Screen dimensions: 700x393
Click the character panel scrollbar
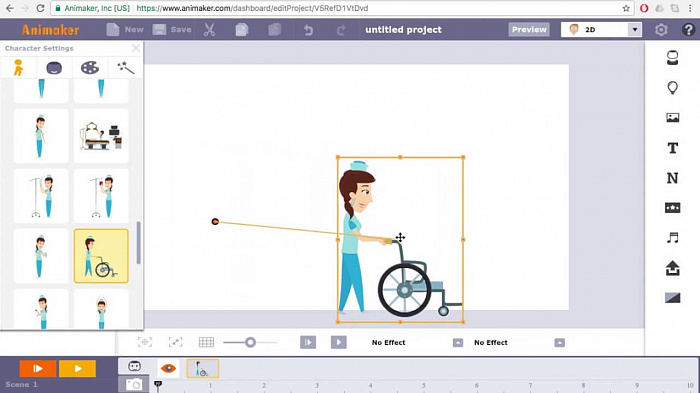(138, 242)
